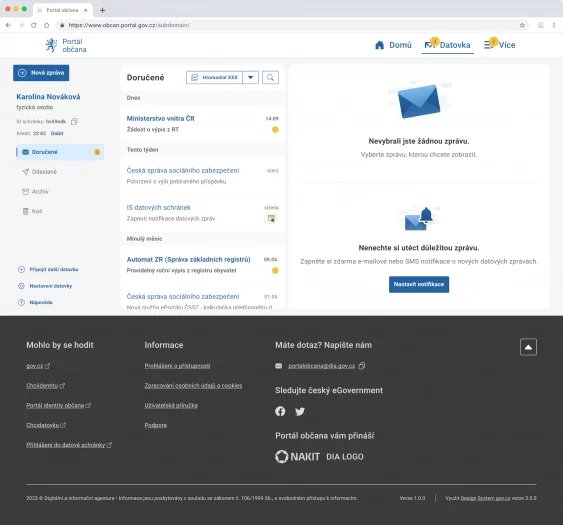Toggle bulk selection checkbox button Hromadné
The image size is (563, 525).
tap(214, 78)
